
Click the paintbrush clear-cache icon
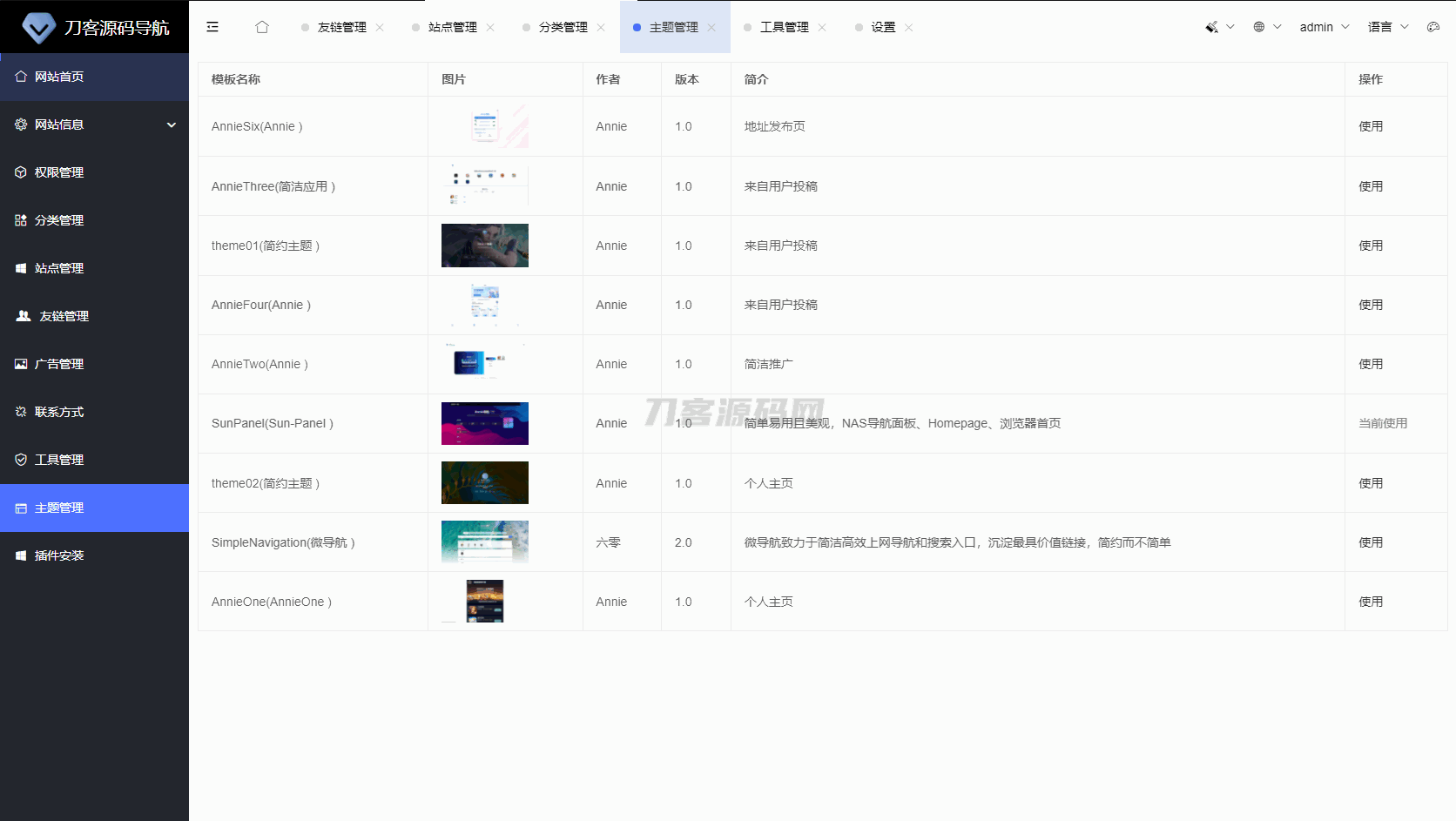[x=1211, y=27]
